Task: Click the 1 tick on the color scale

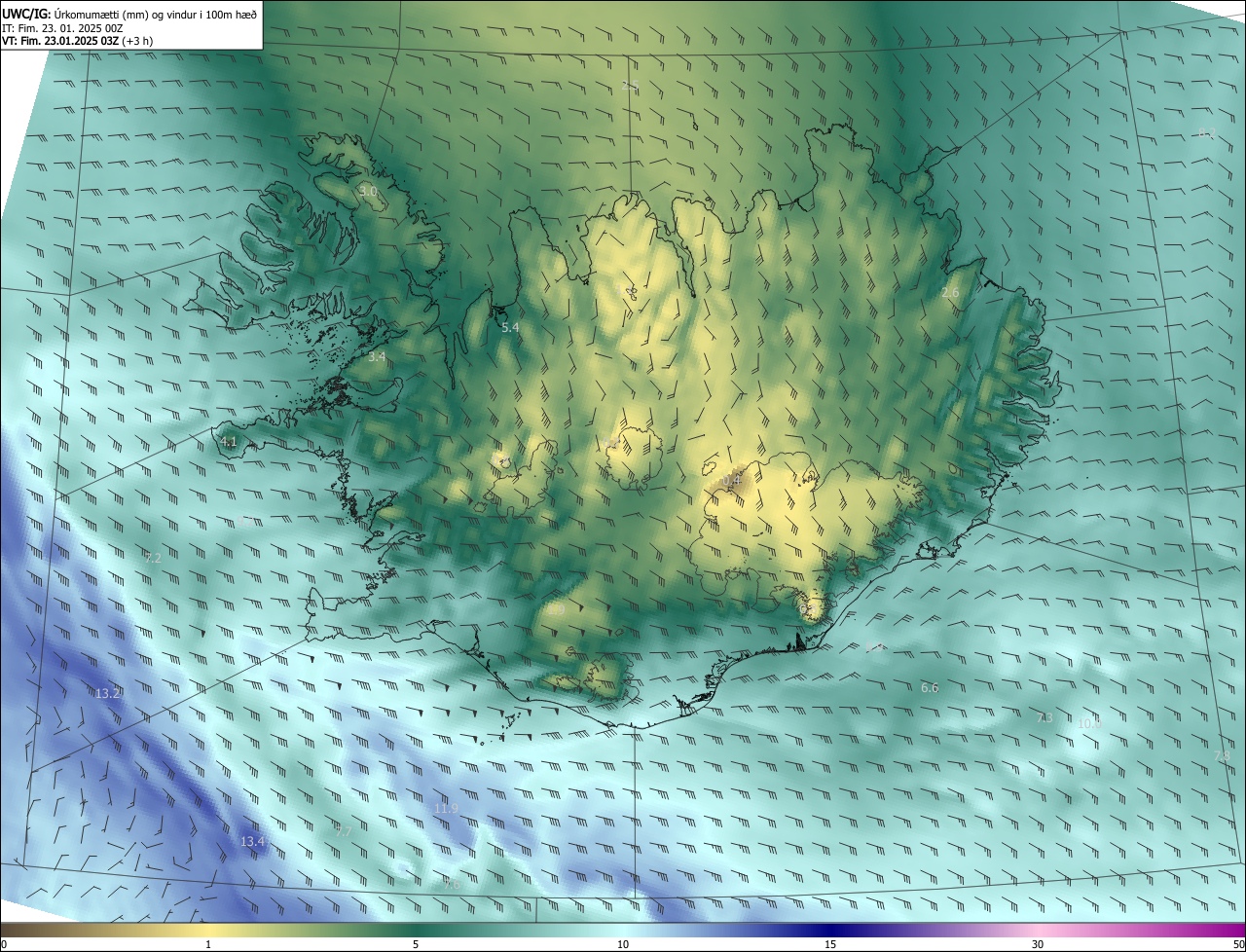Action: click(208, 944)
